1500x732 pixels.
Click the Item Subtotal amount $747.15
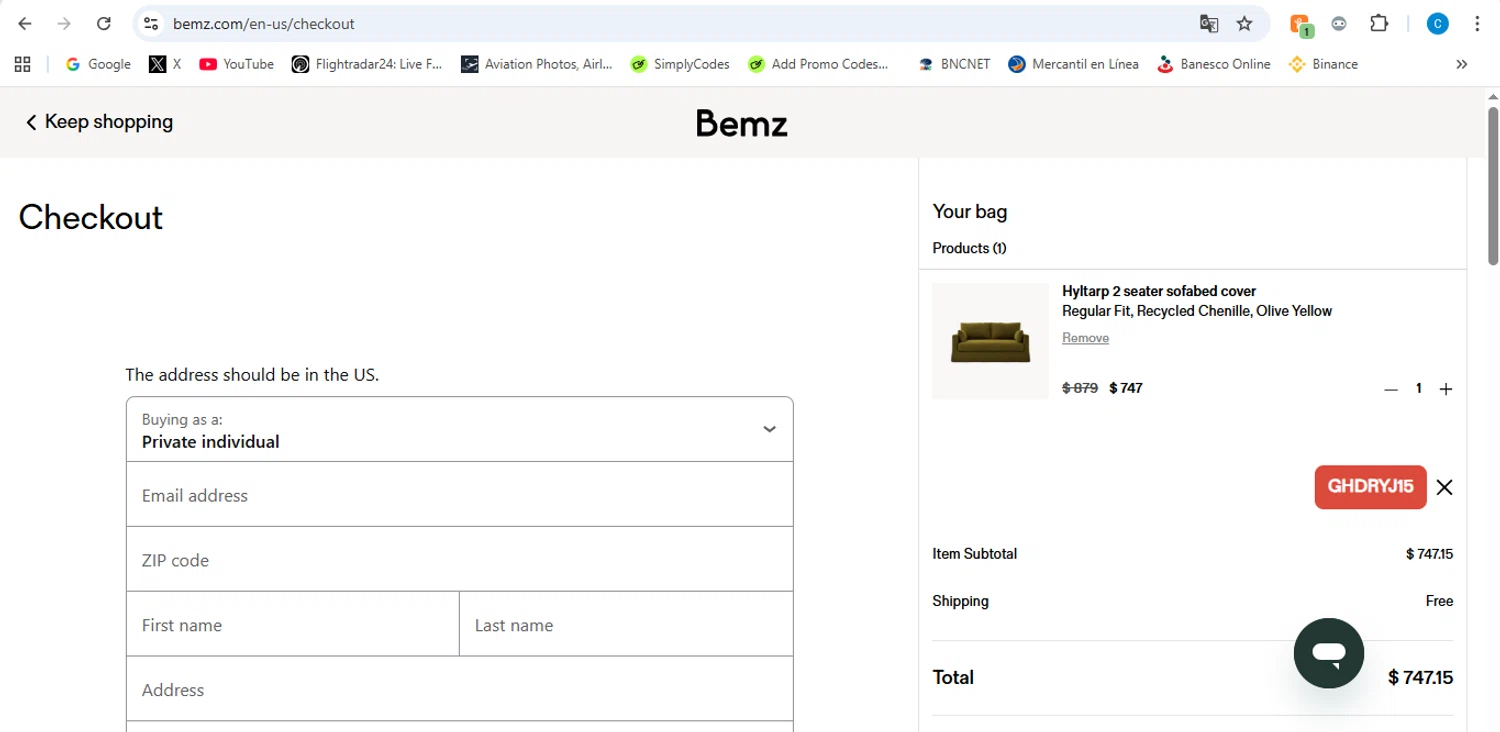pyautogui.click(x=1429, y=554)
